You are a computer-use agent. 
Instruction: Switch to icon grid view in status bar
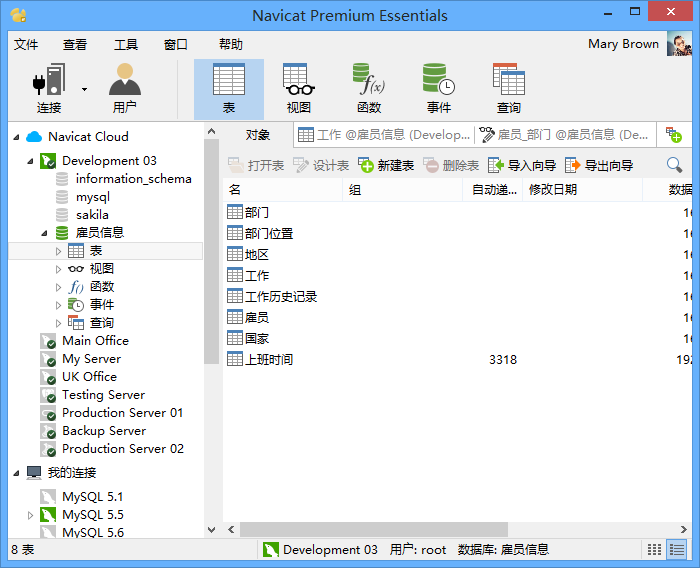click(654, 550)
